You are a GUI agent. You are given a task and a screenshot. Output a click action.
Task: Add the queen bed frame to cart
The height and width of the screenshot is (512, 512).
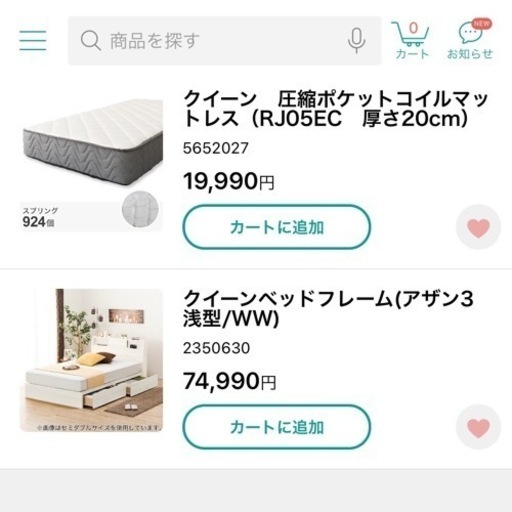(277, 427)
